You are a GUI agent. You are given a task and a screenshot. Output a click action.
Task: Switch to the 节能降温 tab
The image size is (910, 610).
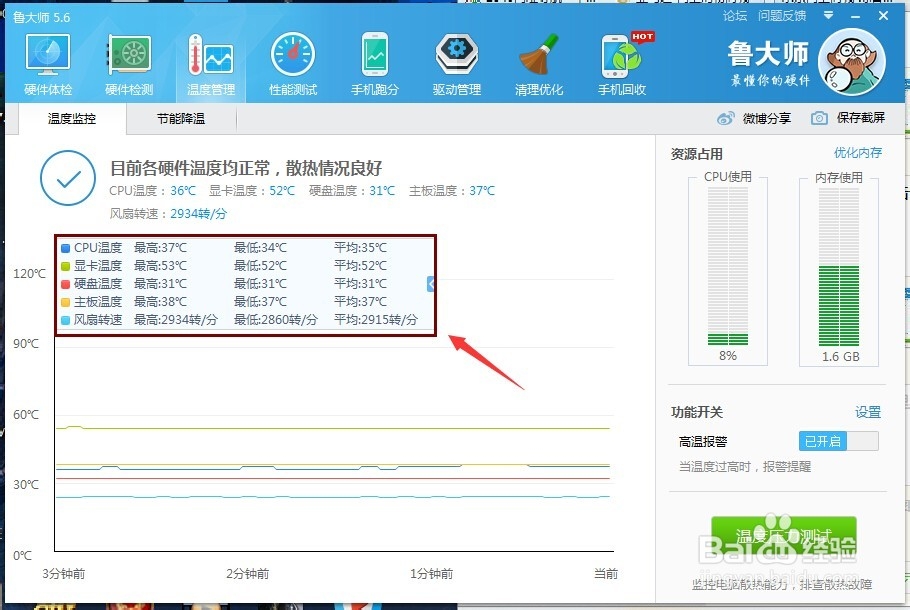(x=180, y=118)
